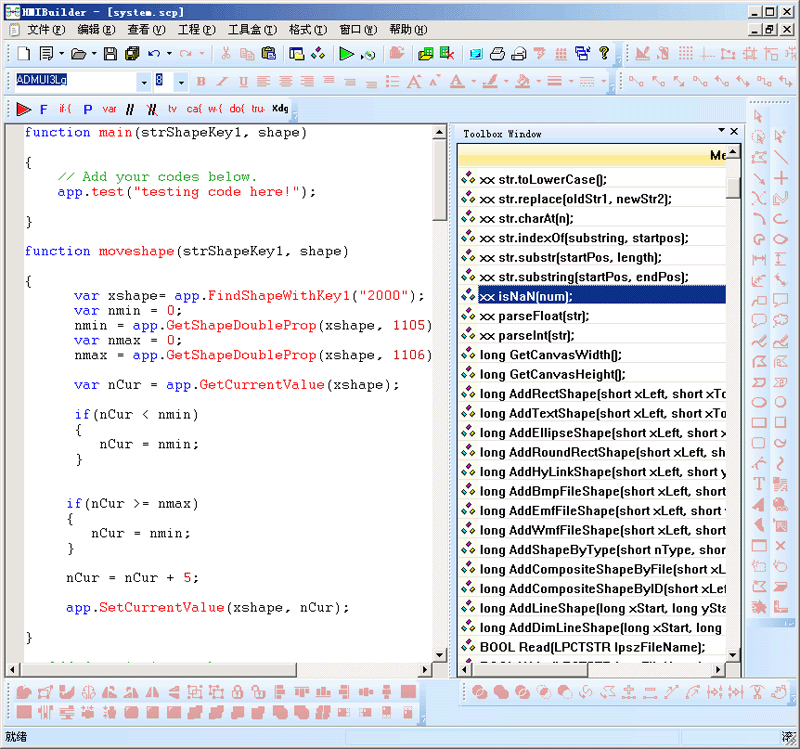
Task: Close the Toolbox Window panel
Action: (734, 132)
